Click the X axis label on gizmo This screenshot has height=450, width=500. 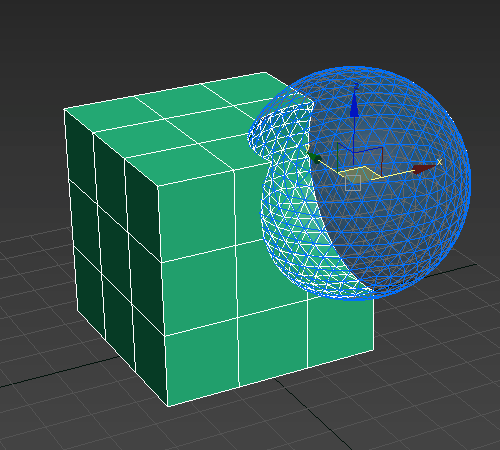pos(439,162)
